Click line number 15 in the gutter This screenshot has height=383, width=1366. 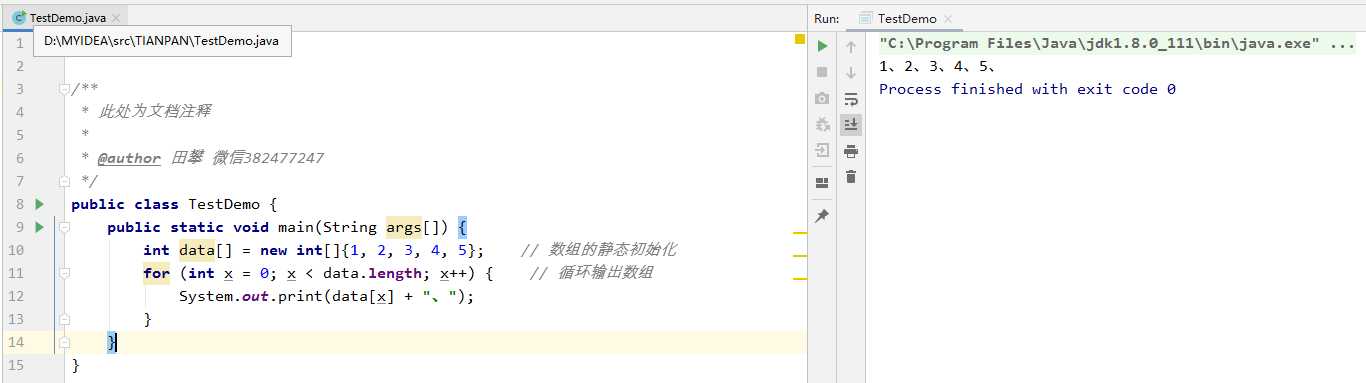pos(15,365)
